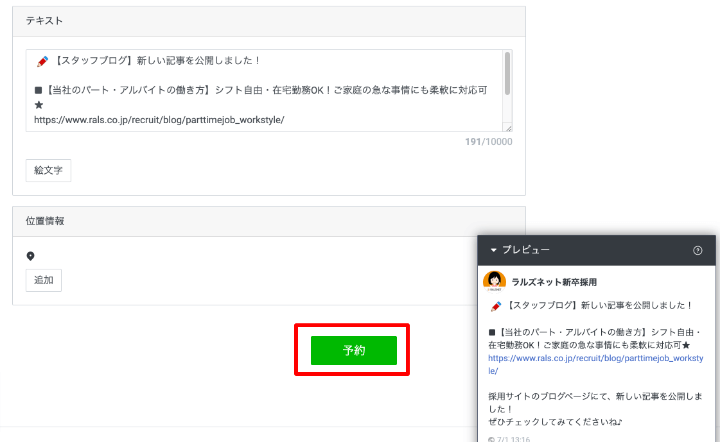Click the URL line in the text area
720x442 pixels.
[159, 119]
